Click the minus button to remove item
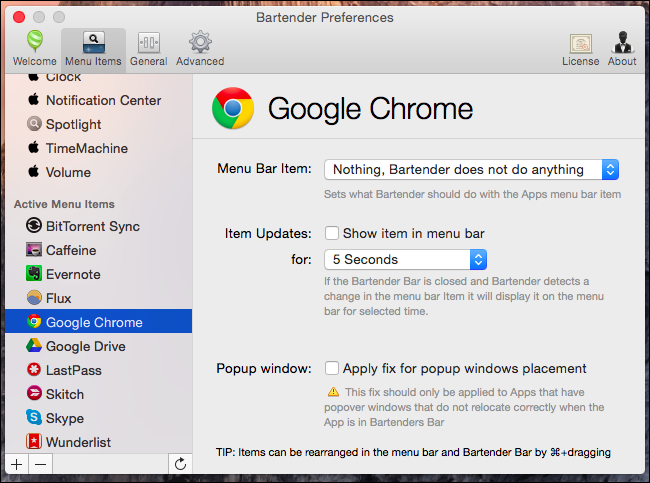650x483 pixels. pyautogui.click(x=40, y=464)
